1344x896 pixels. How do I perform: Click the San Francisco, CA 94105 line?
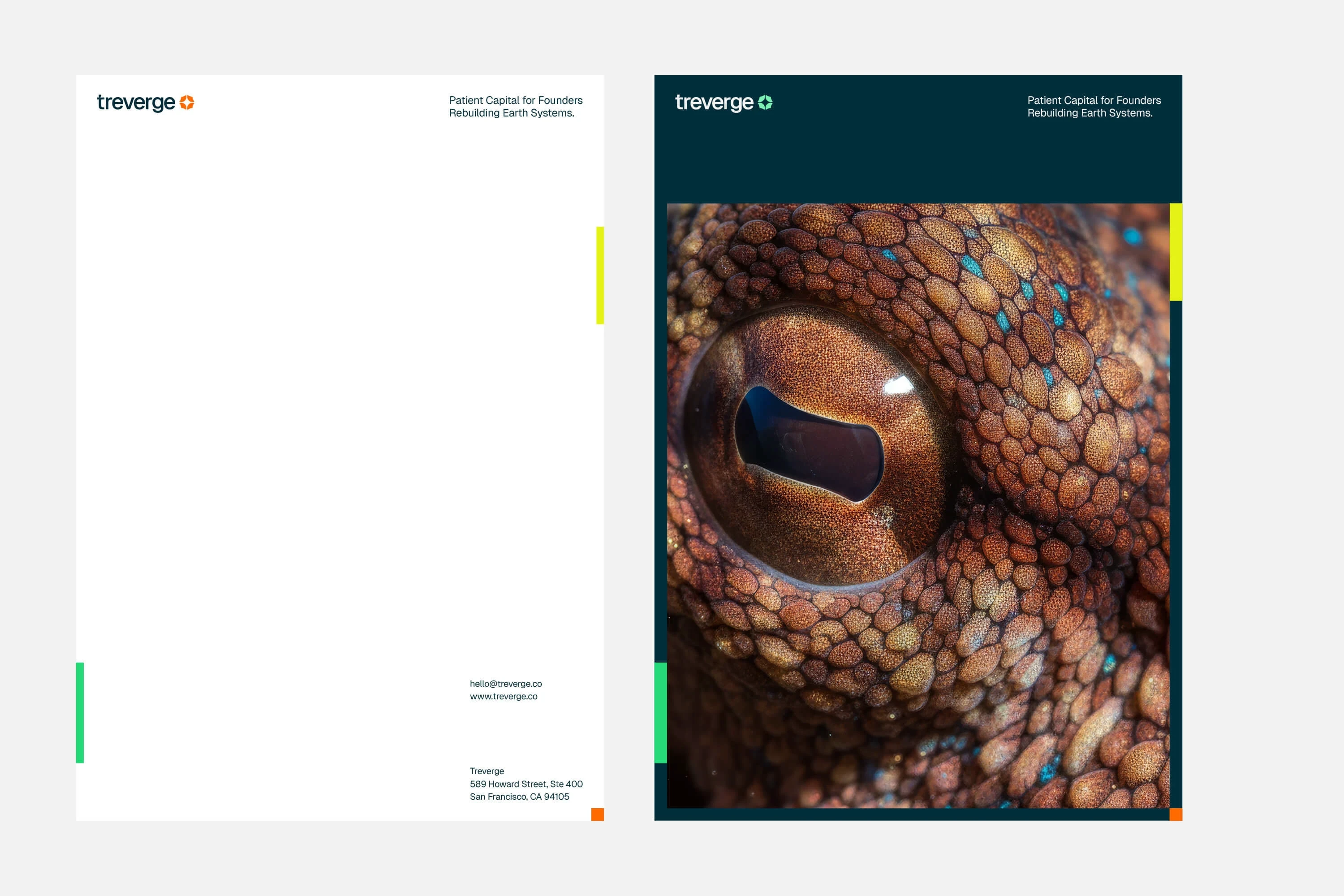pyautogui.click(x=519, y=797)
